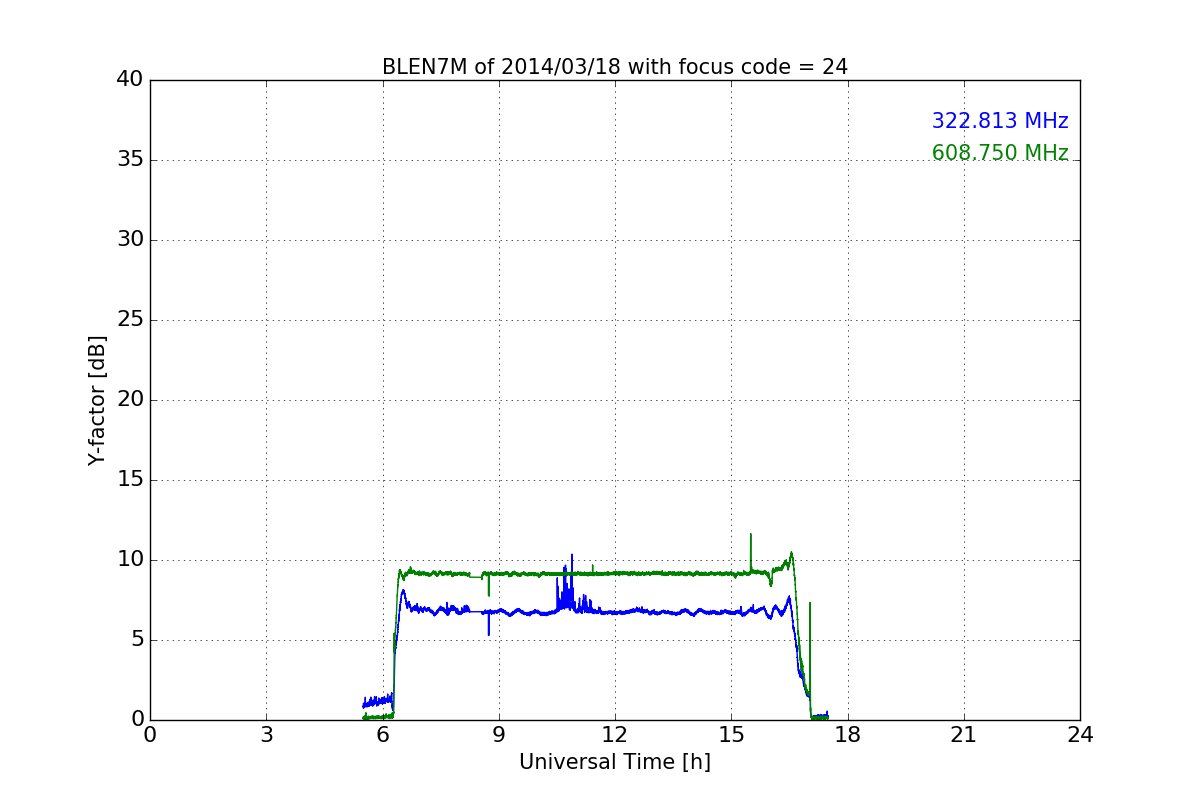Click the y-axis tick label 25
The height and width of the screenshot is (800, 1200).
[130, 320]
